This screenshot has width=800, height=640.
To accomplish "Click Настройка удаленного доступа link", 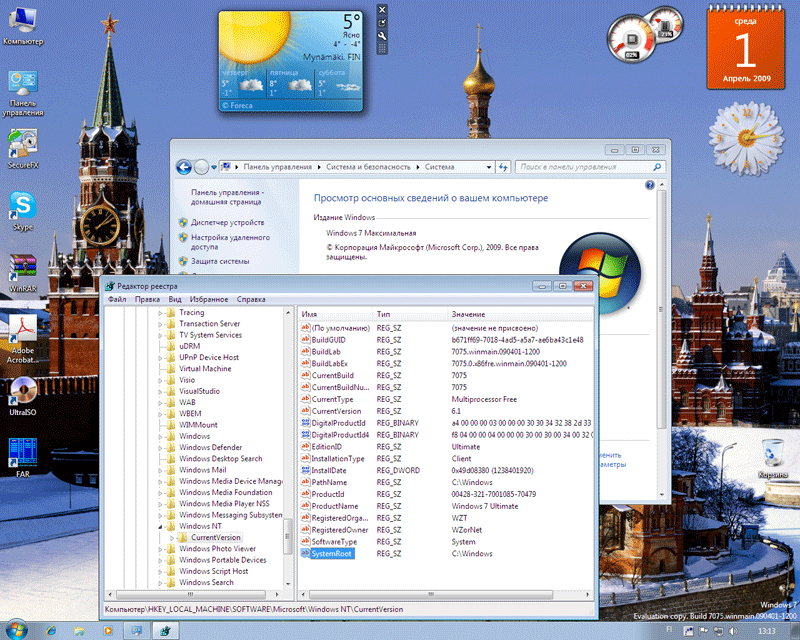I will 231,242.
